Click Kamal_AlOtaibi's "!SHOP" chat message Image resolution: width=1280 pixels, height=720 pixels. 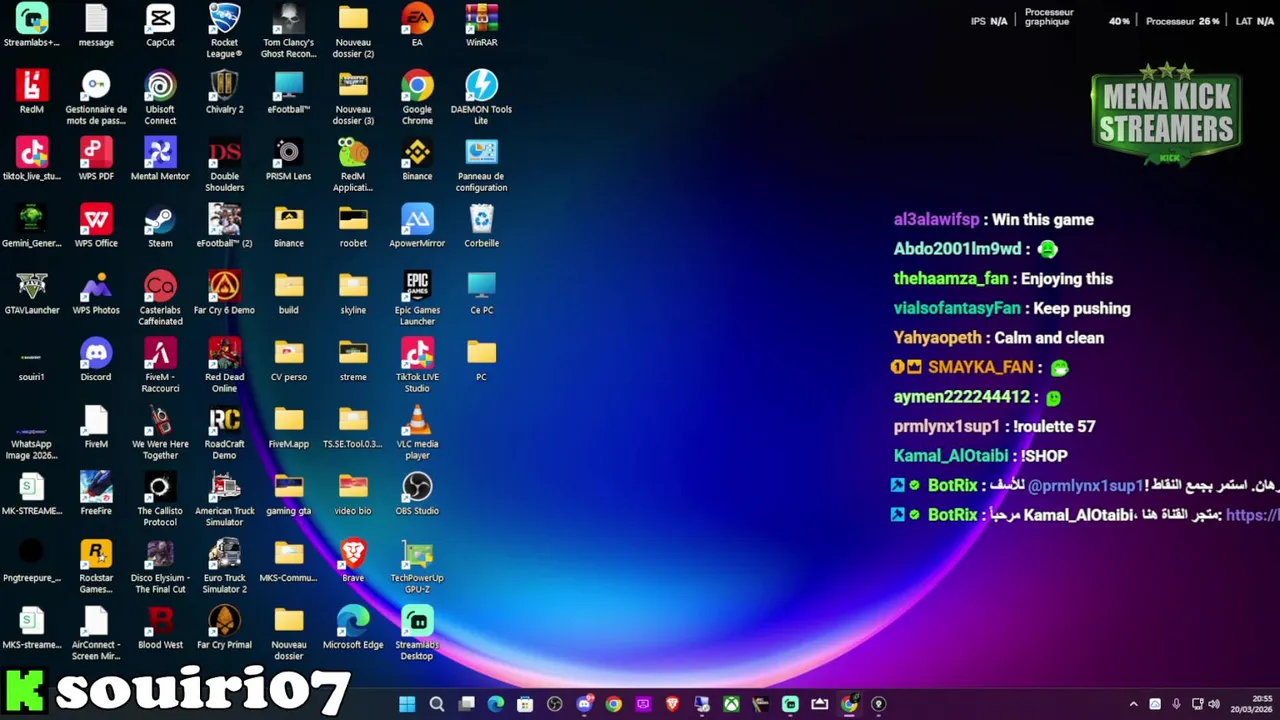[1044, 456]
